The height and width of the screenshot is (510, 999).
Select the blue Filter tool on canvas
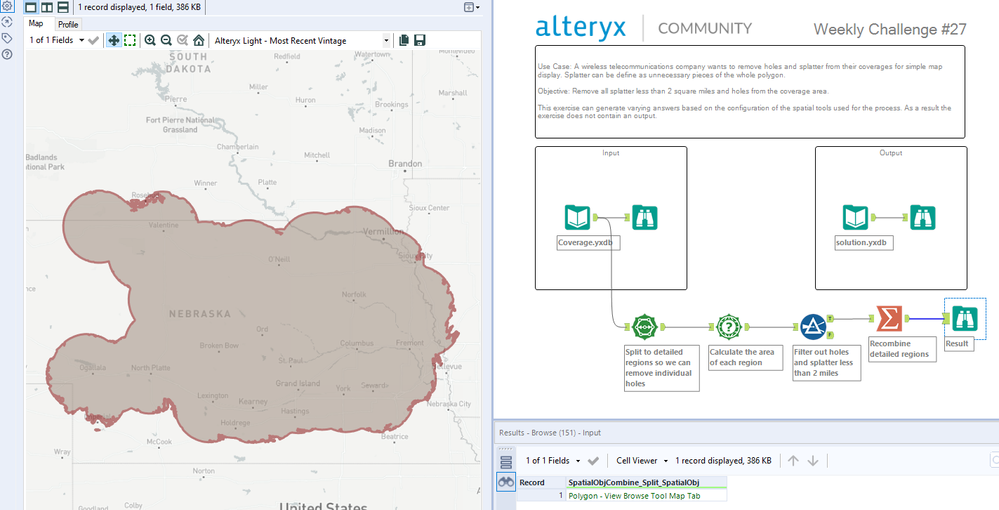point(813,327)
